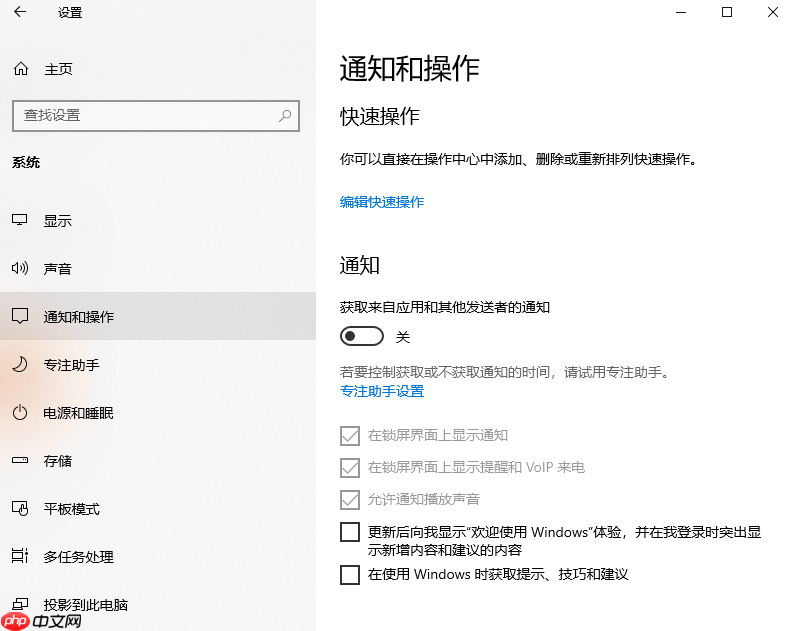Click the 系统 section heading
The height and width of the screenshot is (631, 794).
click(x=26, y=162)
